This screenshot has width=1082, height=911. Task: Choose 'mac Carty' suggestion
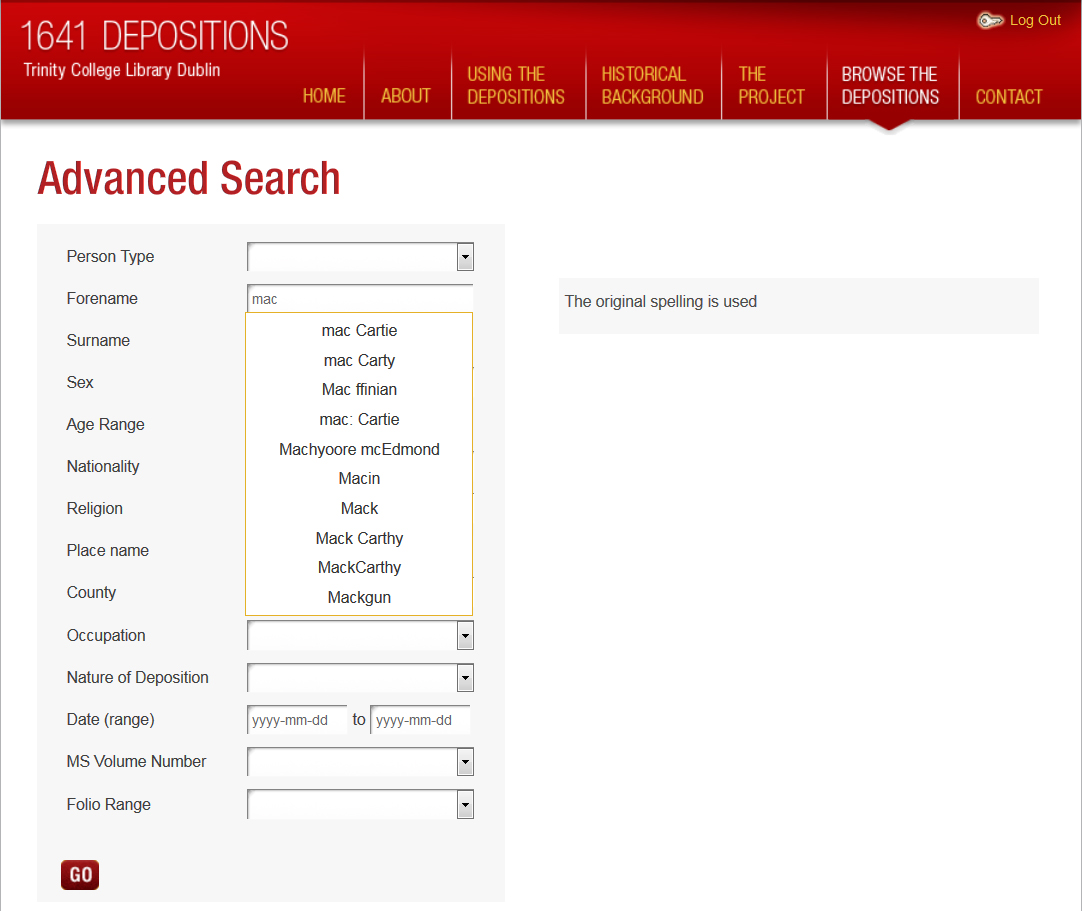[x=359, y=360]
